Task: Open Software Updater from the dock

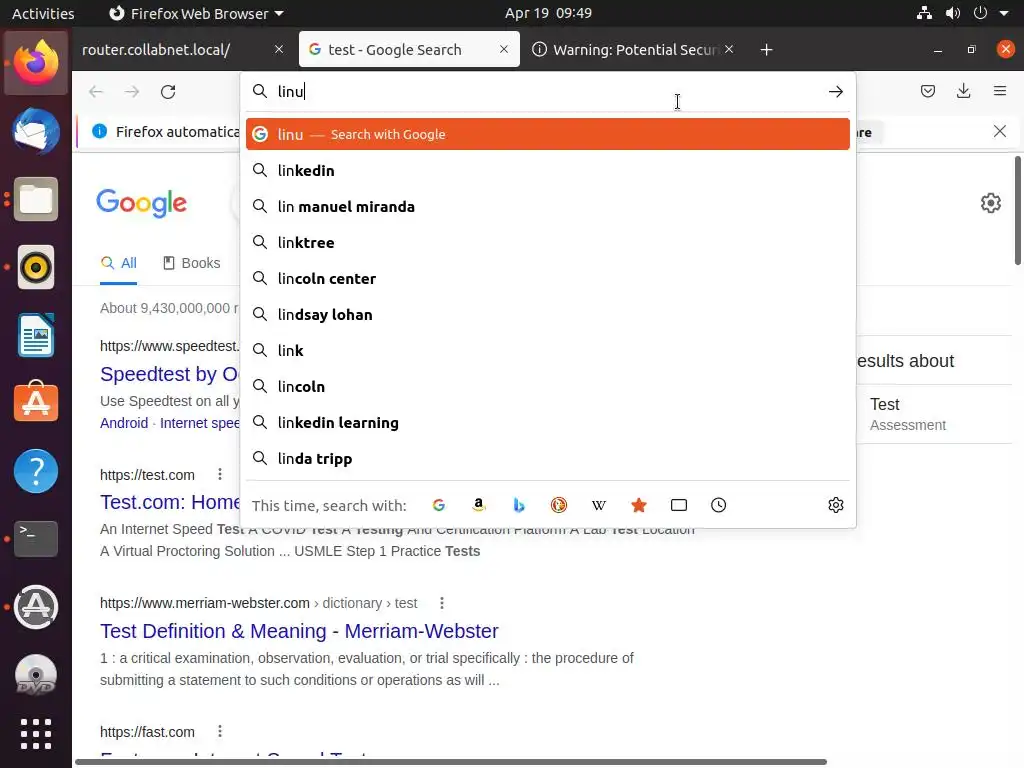Action: [36, 607]
